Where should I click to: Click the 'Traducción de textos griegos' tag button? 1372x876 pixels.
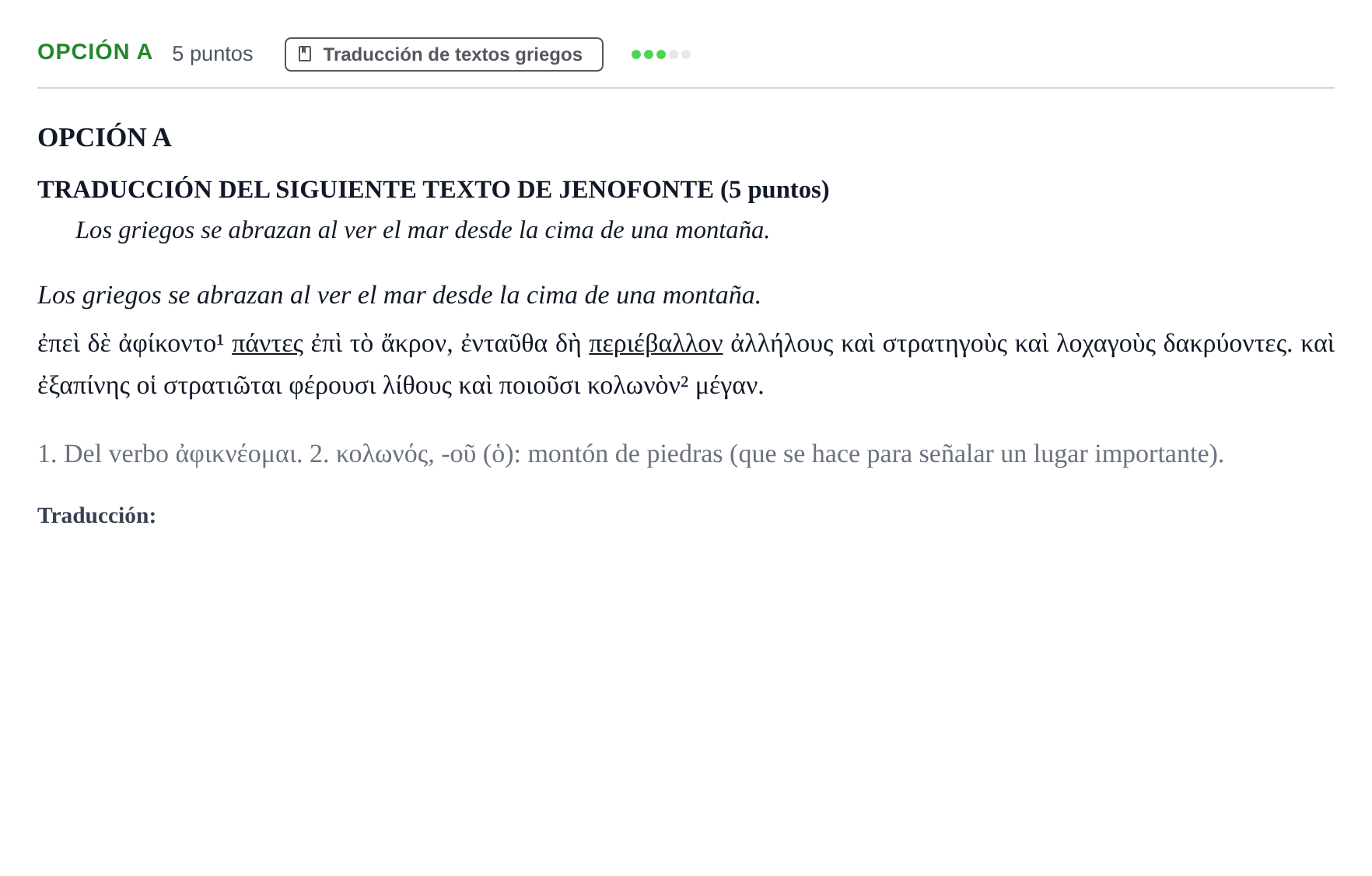pos(443,54)
